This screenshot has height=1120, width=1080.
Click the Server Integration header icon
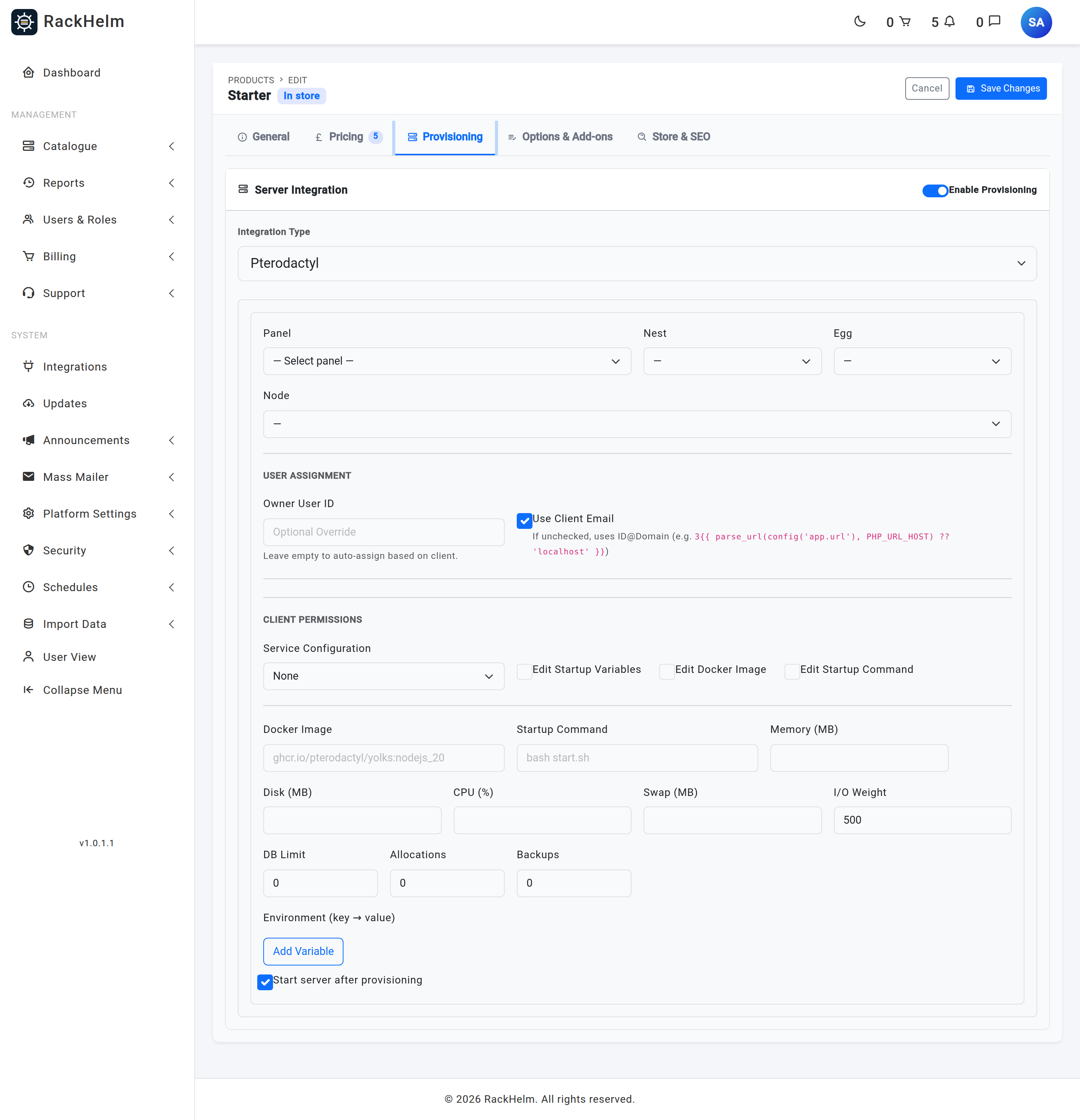point(243,189)
